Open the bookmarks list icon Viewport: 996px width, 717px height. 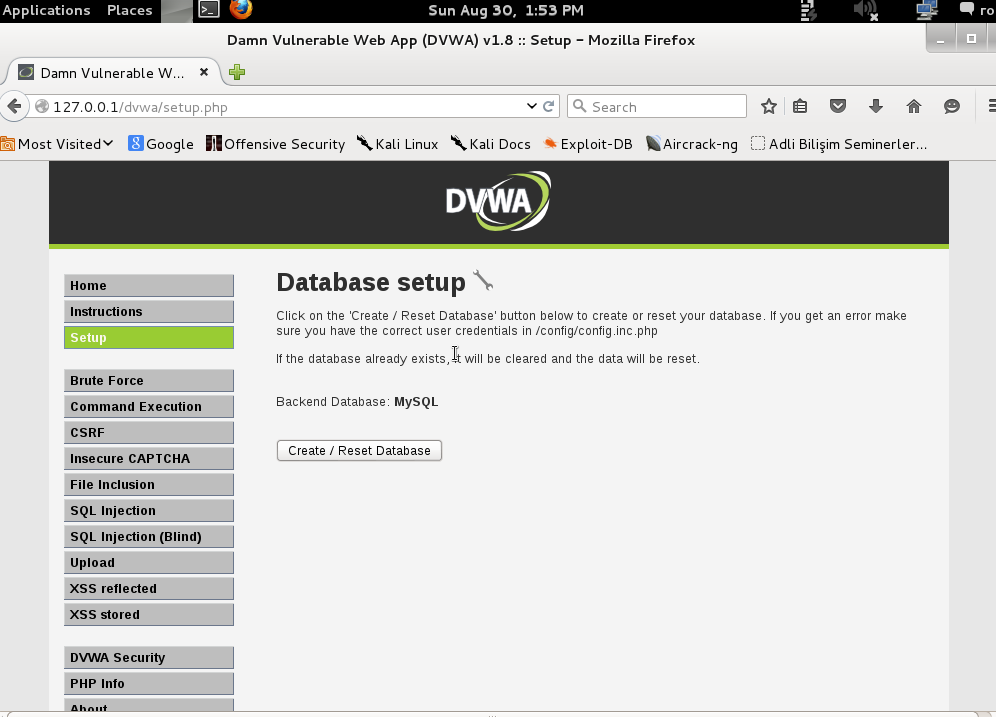click(x=800, y=106)
